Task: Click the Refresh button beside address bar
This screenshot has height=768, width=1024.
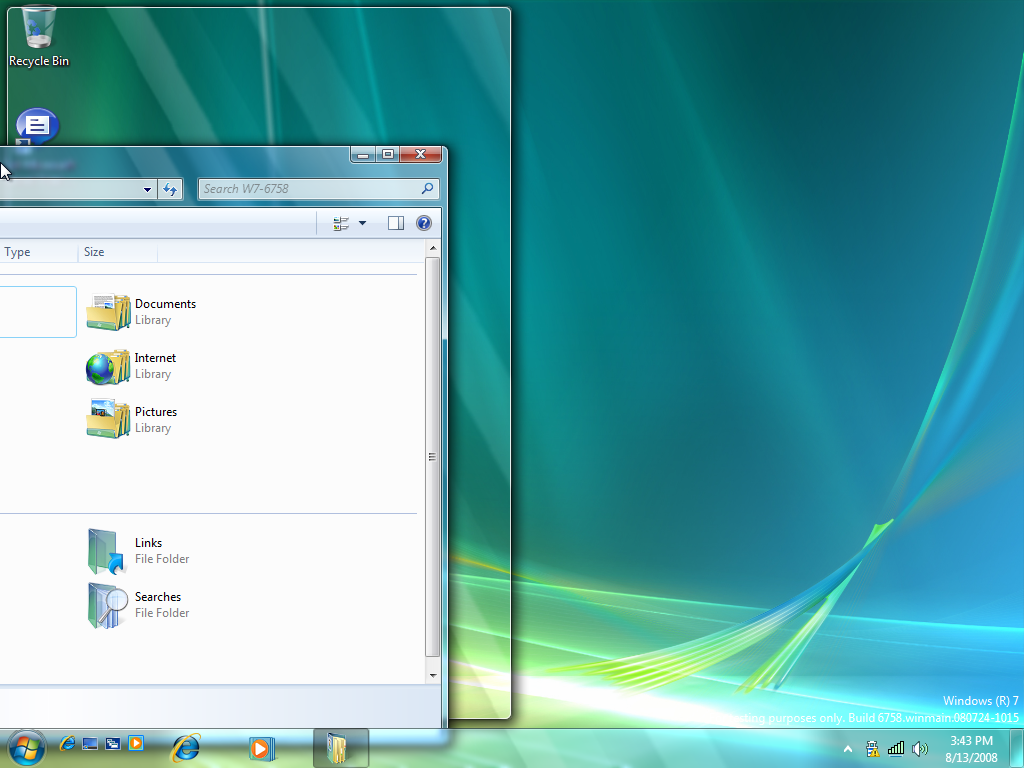Action: click(x=170, y=189)
